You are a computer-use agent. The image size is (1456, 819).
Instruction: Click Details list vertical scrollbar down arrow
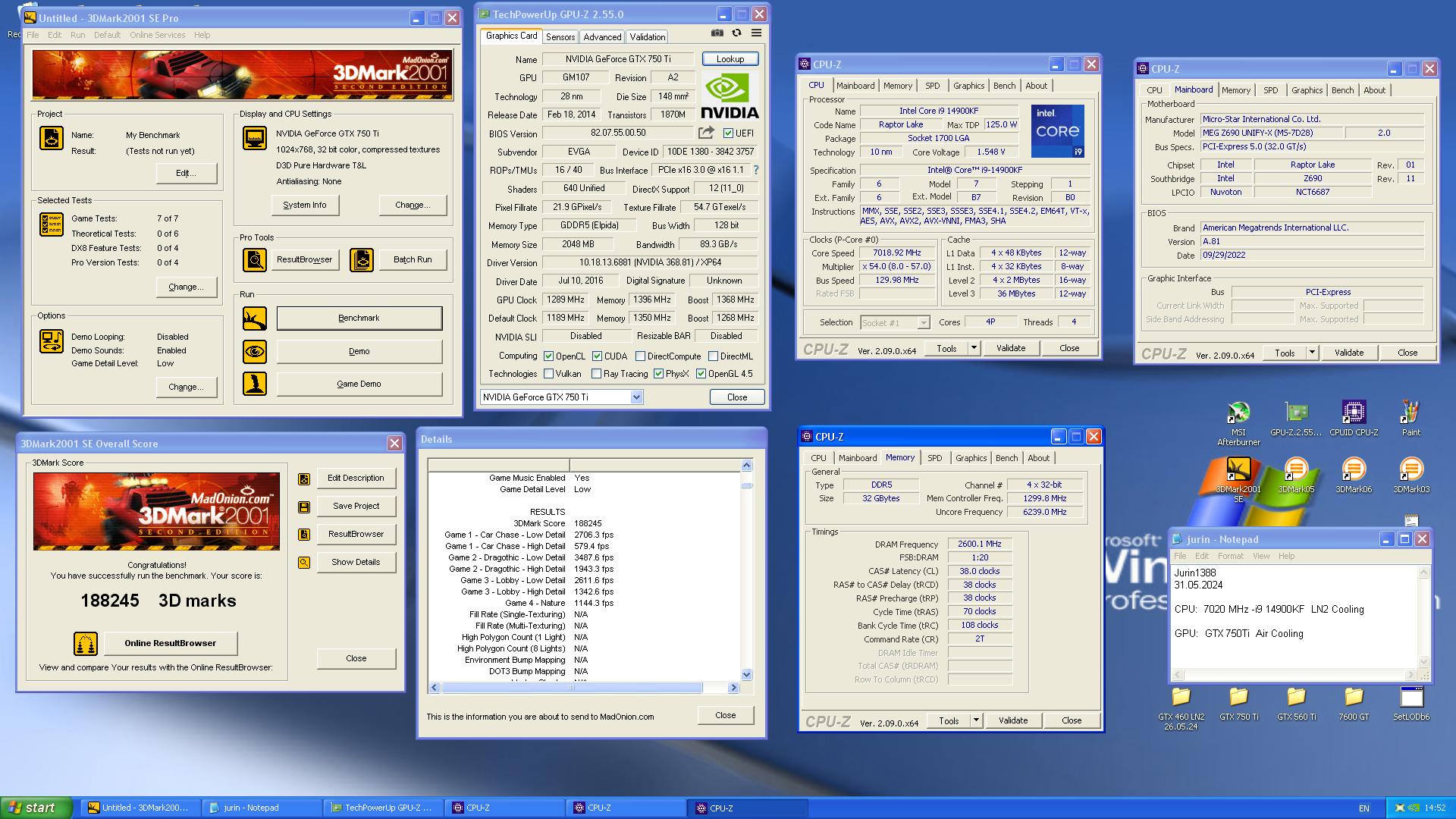pos(746,674)
